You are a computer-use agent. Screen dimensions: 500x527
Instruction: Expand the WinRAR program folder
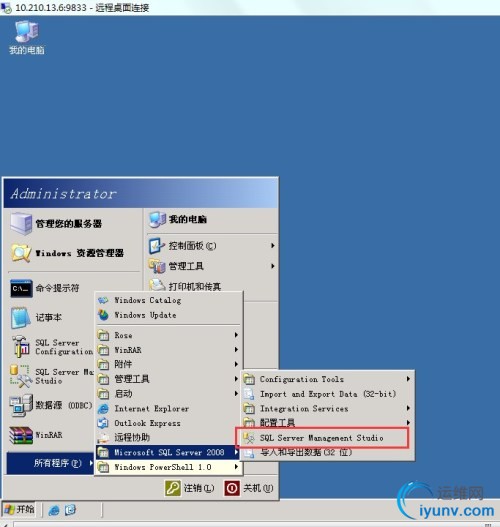169,350
